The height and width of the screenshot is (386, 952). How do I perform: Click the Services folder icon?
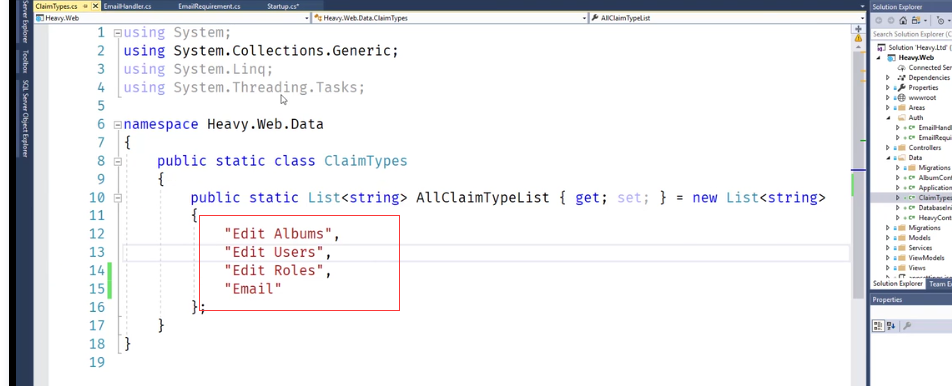[902, 248]
